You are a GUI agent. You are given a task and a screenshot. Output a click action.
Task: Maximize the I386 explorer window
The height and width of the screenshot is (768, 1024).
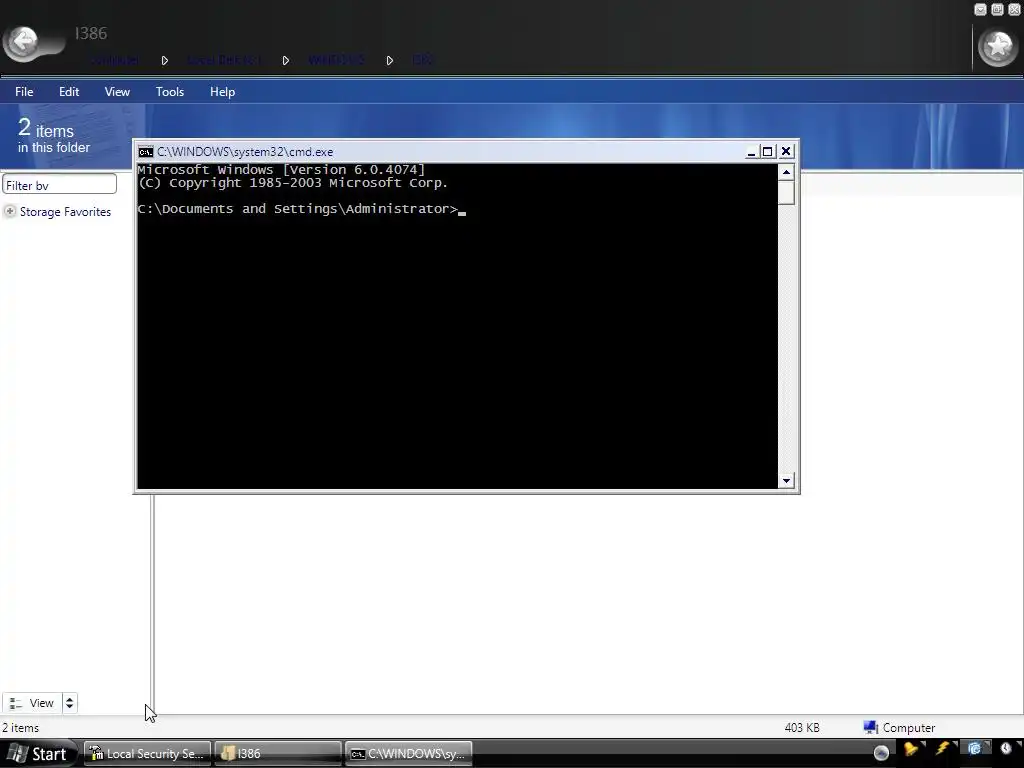(x=997, y=9)
